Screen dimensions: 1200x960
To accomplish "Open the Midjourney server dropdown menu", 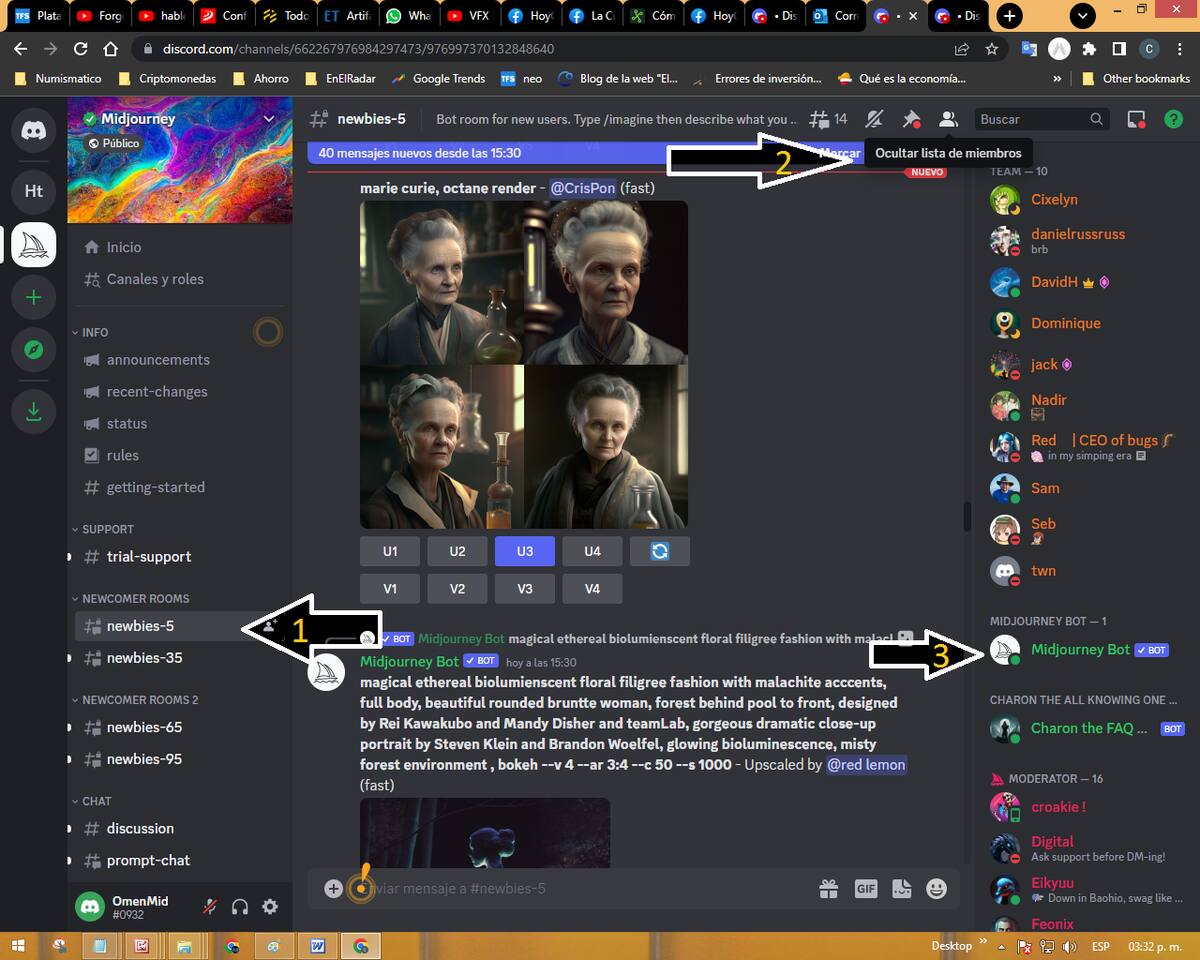I will pos(268,119).
